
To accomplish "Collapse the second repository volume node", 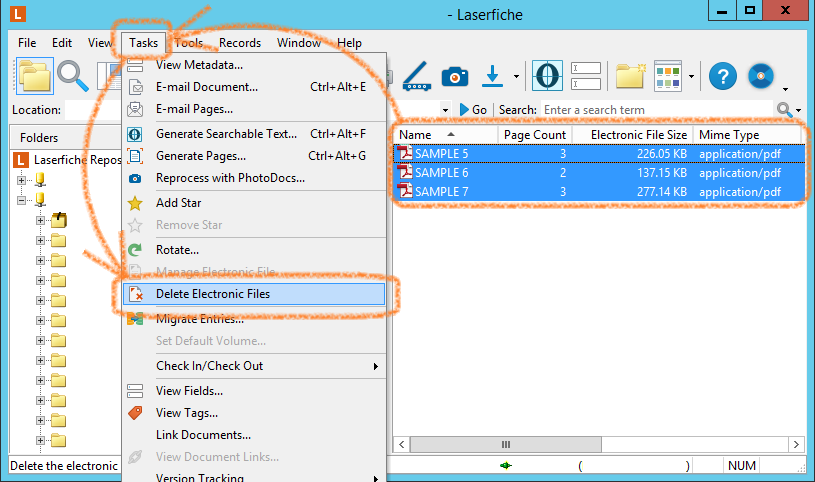I will (21, 200).
